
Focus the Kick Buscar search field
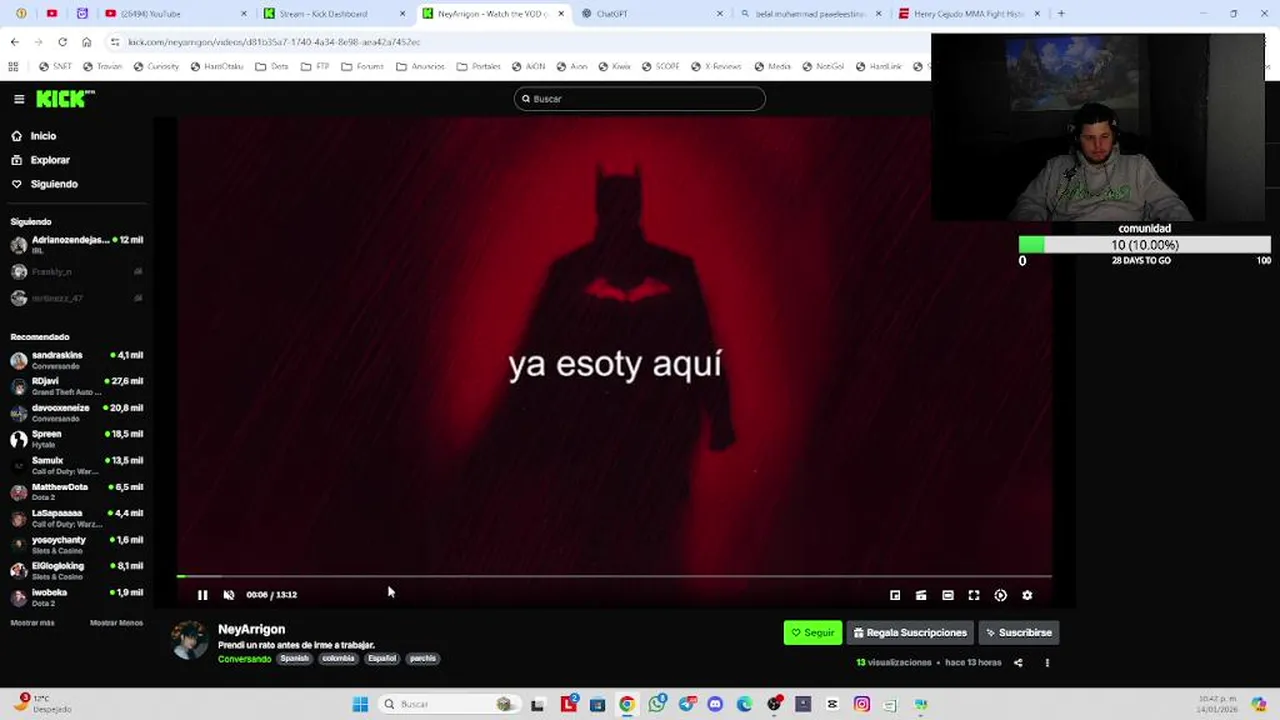[x=640, y=98]
